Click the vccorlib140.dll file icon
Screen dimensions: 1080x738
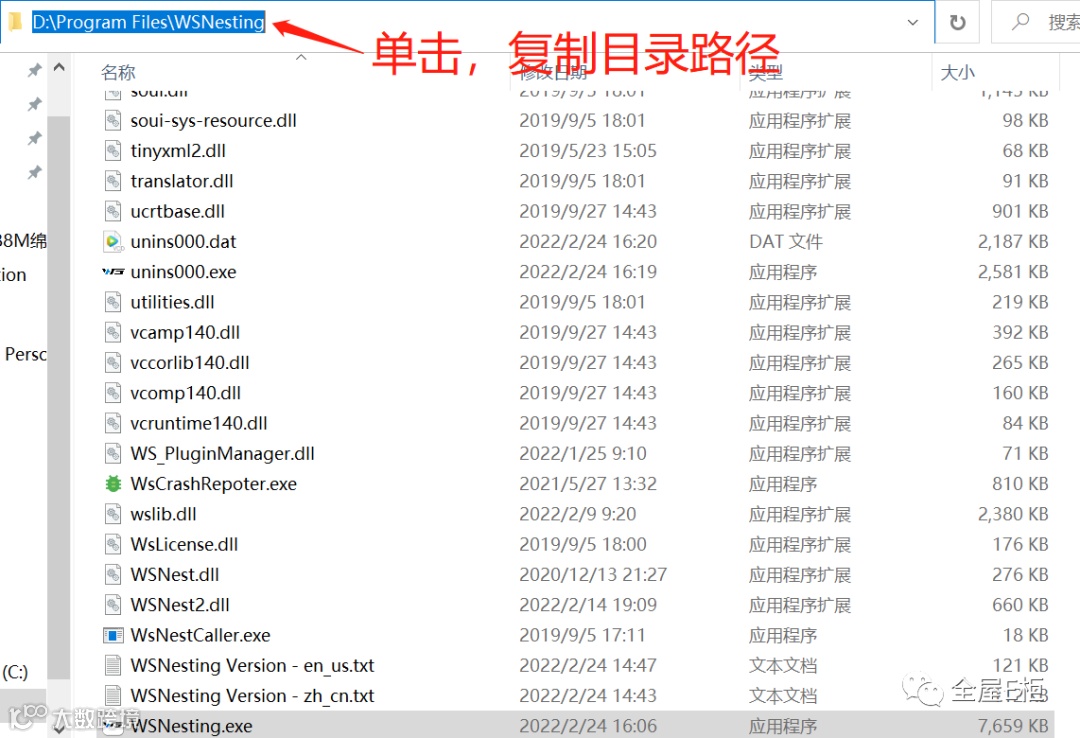(x=113, y=362)
